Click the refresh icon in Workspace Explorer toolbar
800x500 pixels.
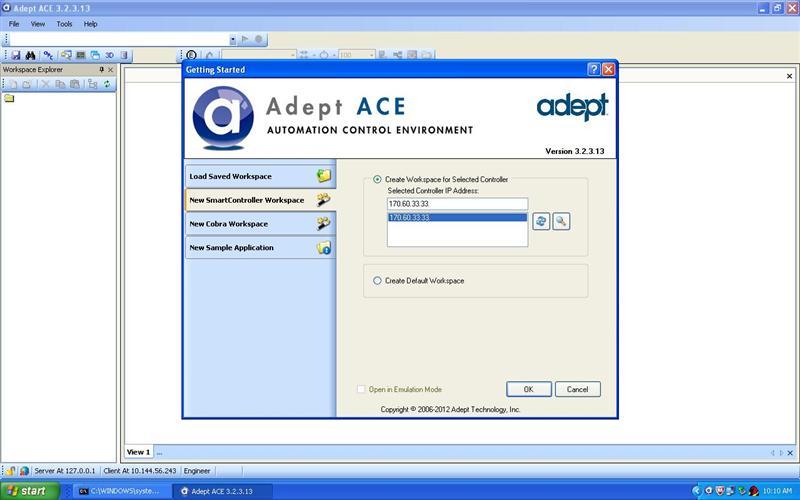[107, 84]
